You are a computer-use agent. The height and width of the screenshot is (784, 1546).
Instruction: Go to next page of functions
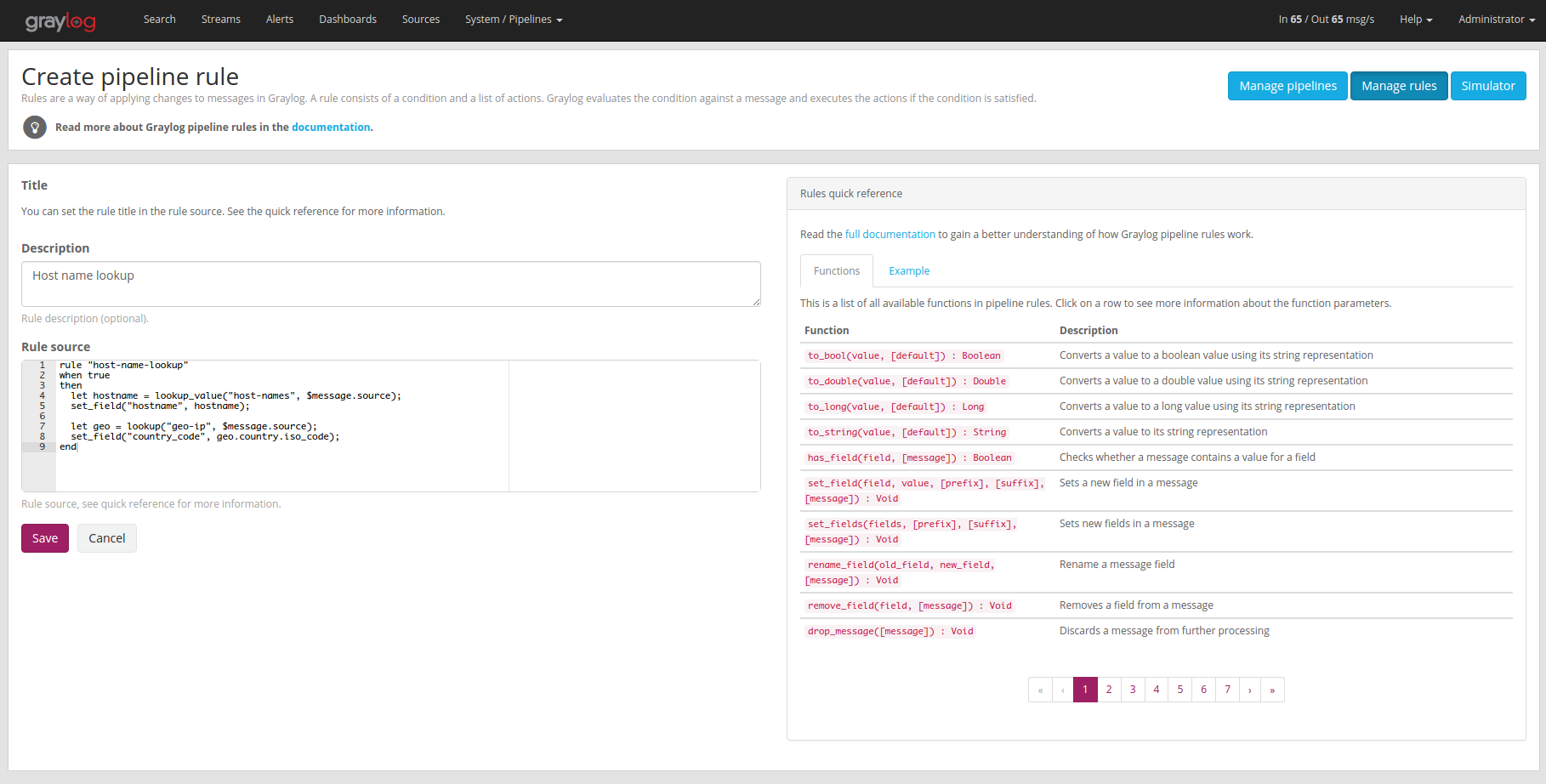coord(1249,690)
